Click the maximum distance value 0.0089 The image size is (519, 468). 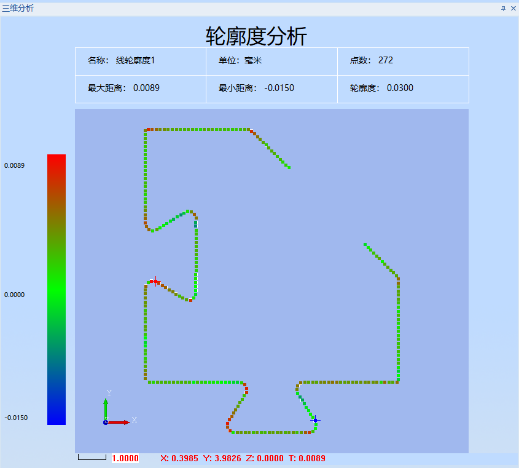[x=146, y=88]
